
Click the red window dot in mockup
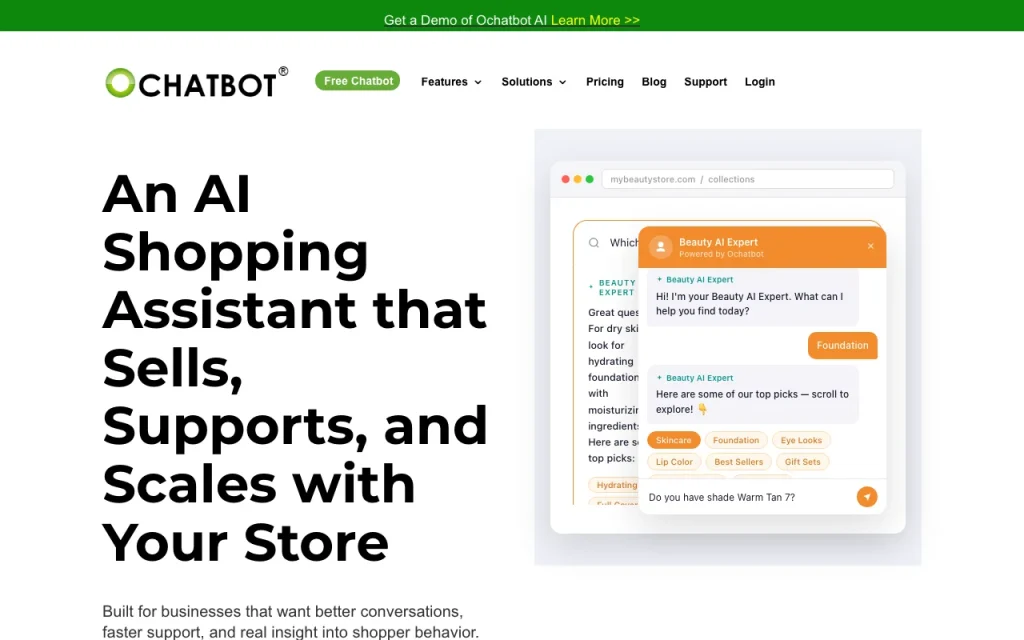566,179
